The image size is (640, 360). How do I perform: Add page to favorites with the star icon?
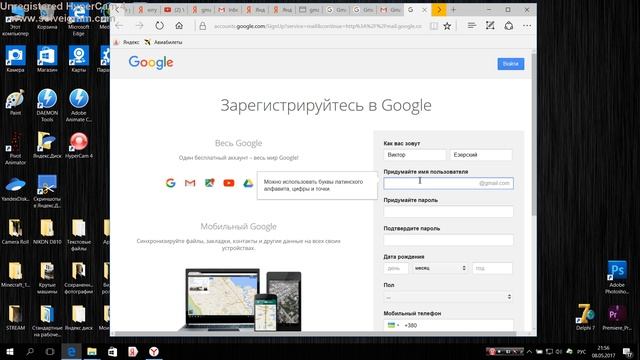(447, 26)
